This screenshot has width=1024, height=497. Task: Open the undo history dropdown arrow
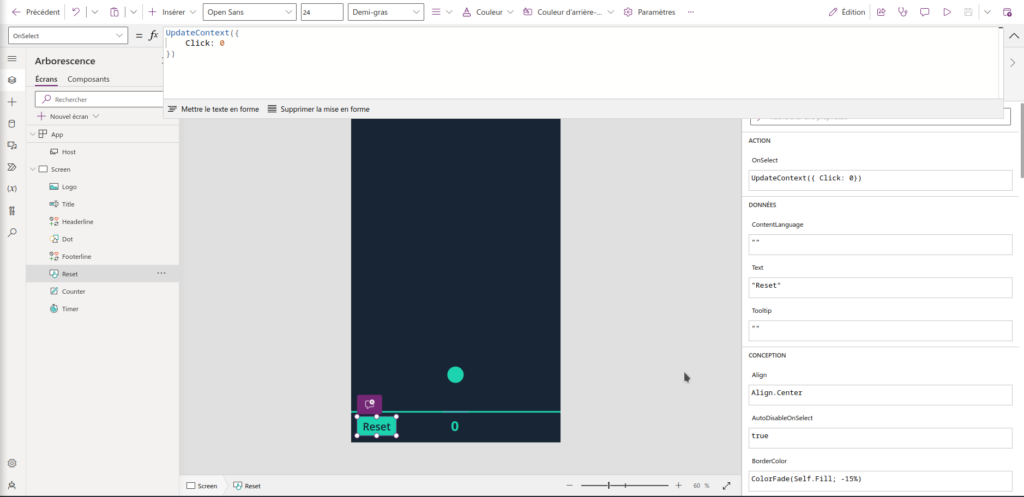pos(95,12)
